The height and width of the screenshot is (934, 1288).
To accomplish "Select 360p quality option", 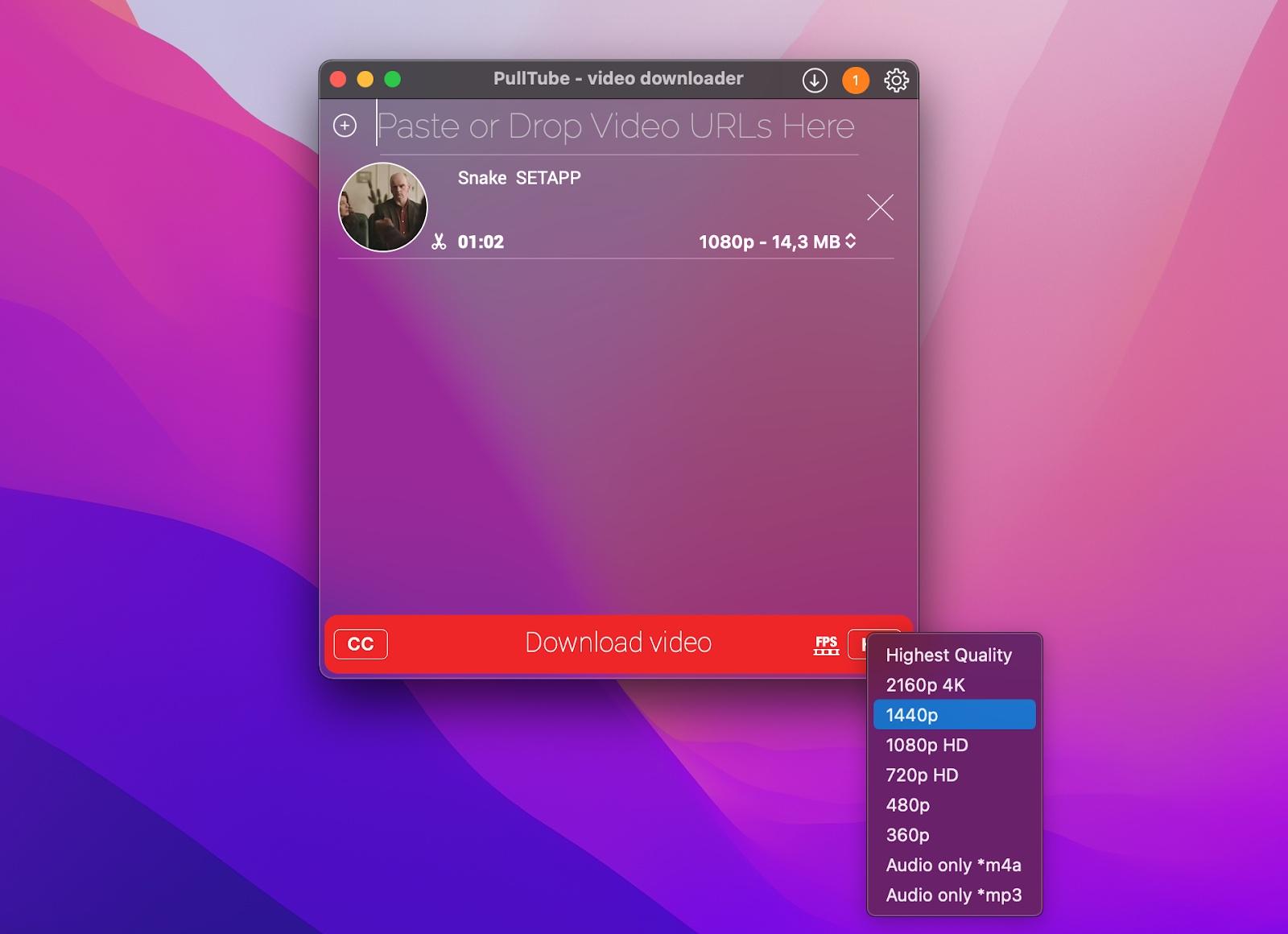I will point(955,835).
